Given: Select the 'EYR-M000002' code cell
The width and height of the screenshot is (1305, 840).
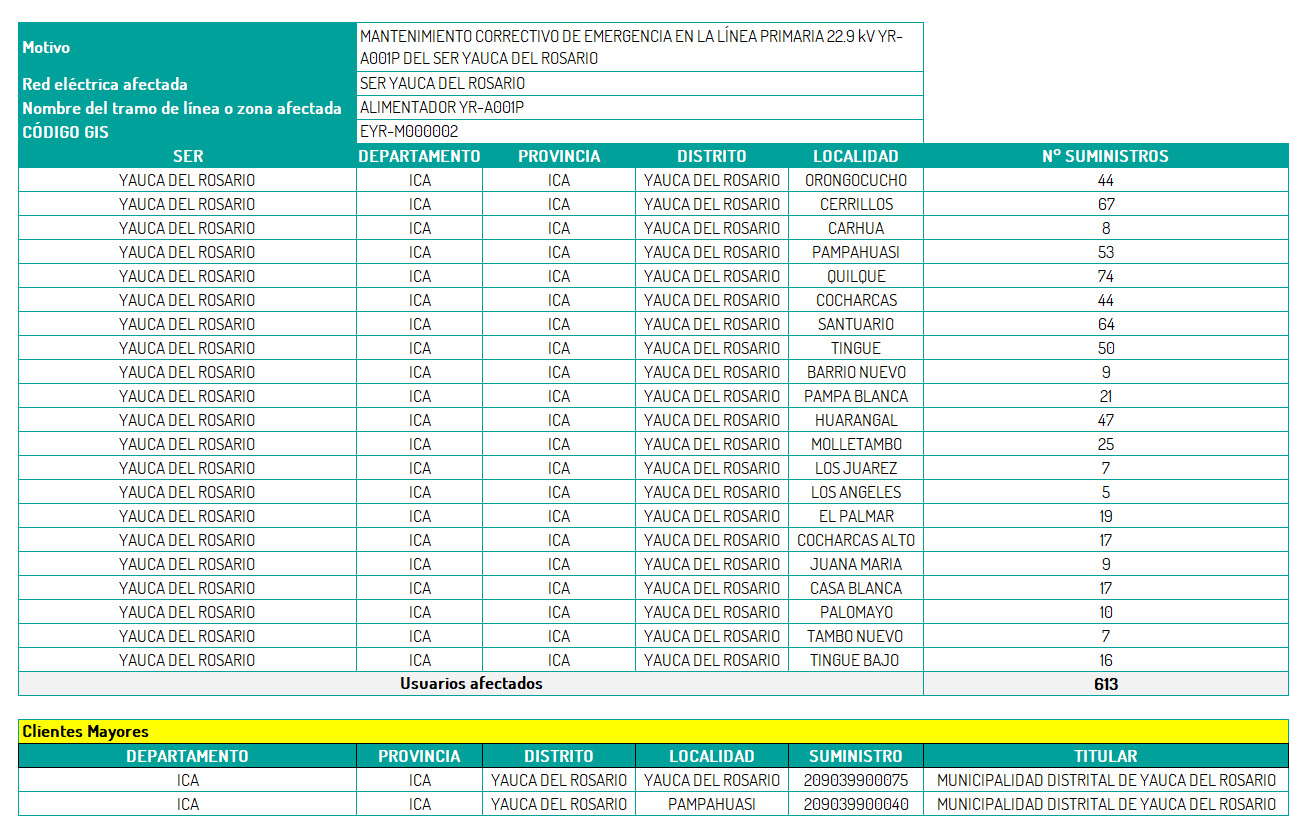Looking at the screenshot, I should tap(640, 132).
